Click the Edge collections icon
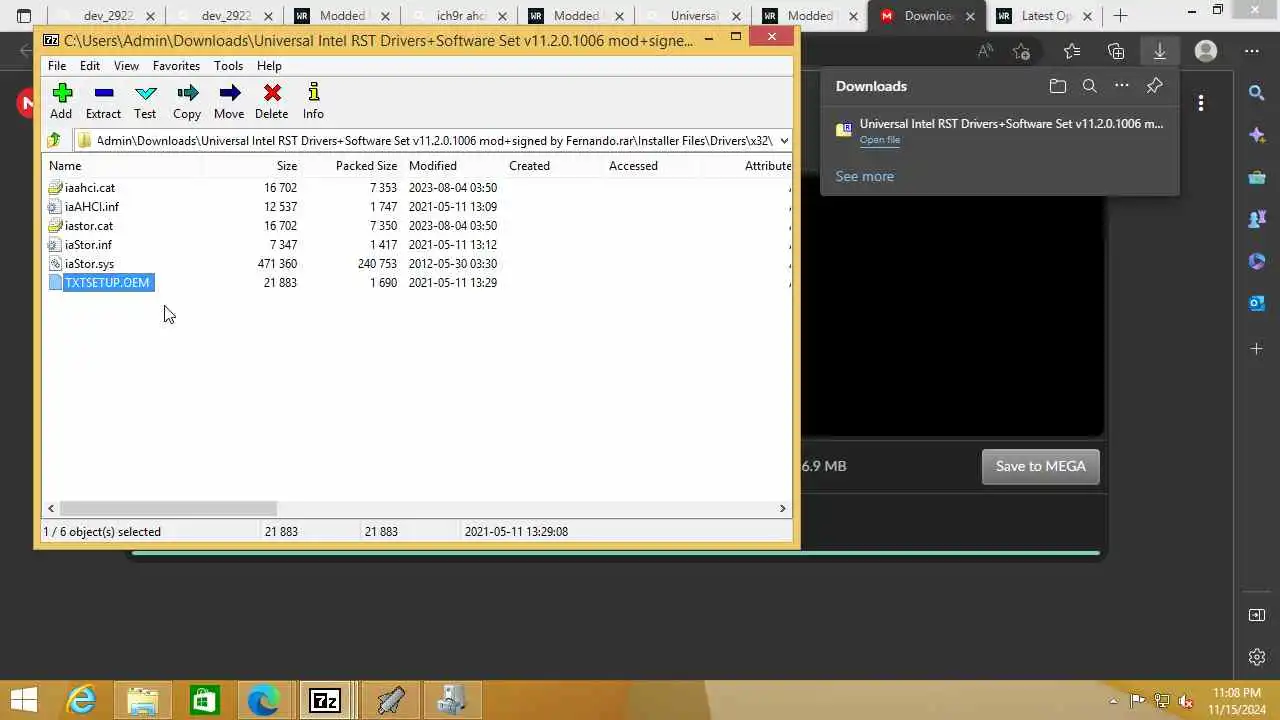Viewport: 1280px width, 720px height. [x=1116, y=51]
